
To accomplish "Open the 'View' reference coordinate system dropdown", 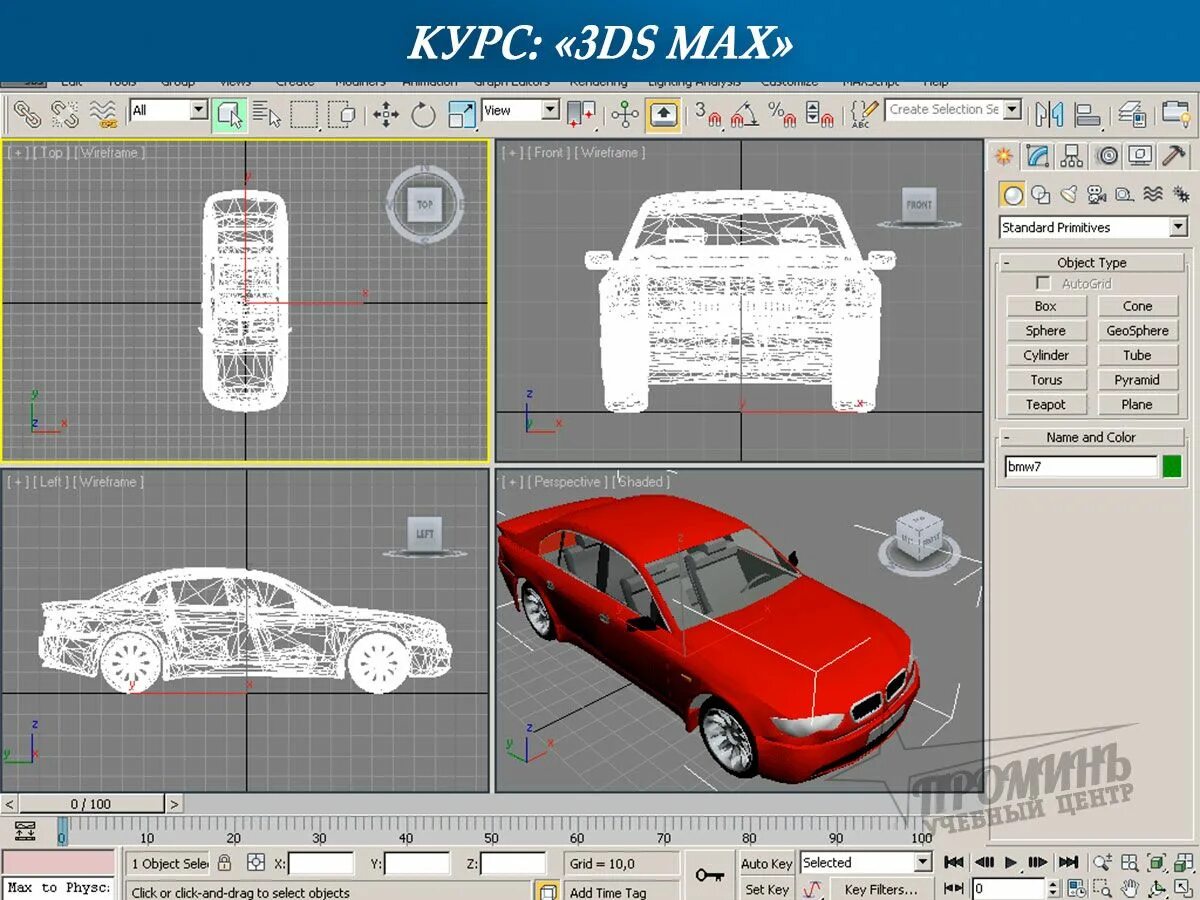I will coord(520,110).
